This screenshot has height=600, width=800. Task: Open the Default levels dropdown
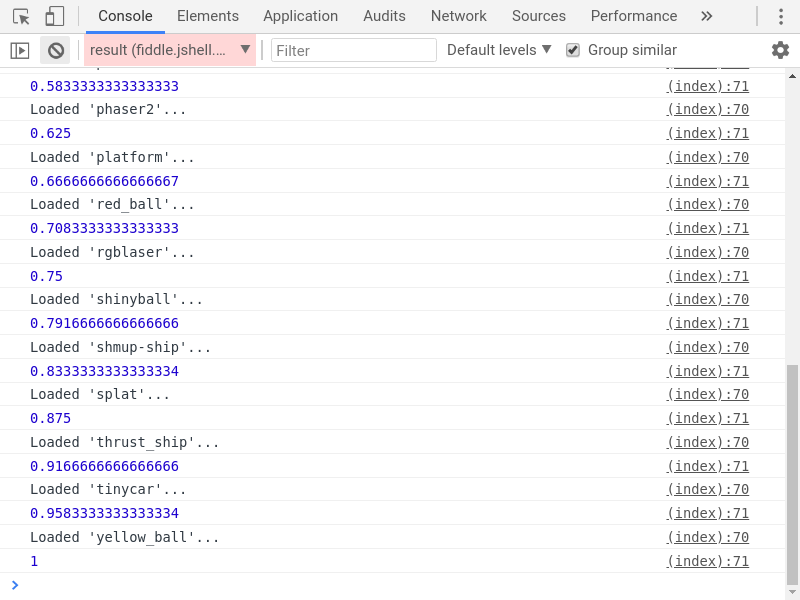pos(498,50)
